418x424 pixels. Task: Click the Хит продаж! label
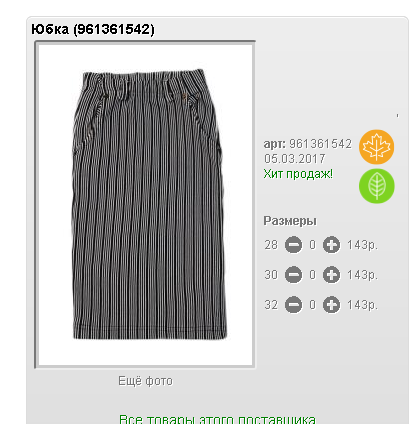(298, 174)
